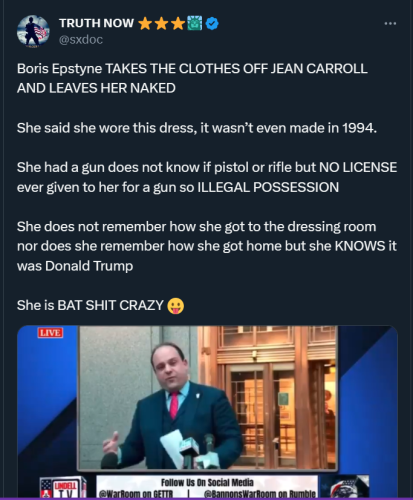Open the three-dot more options menu

[x=390, y=24]
